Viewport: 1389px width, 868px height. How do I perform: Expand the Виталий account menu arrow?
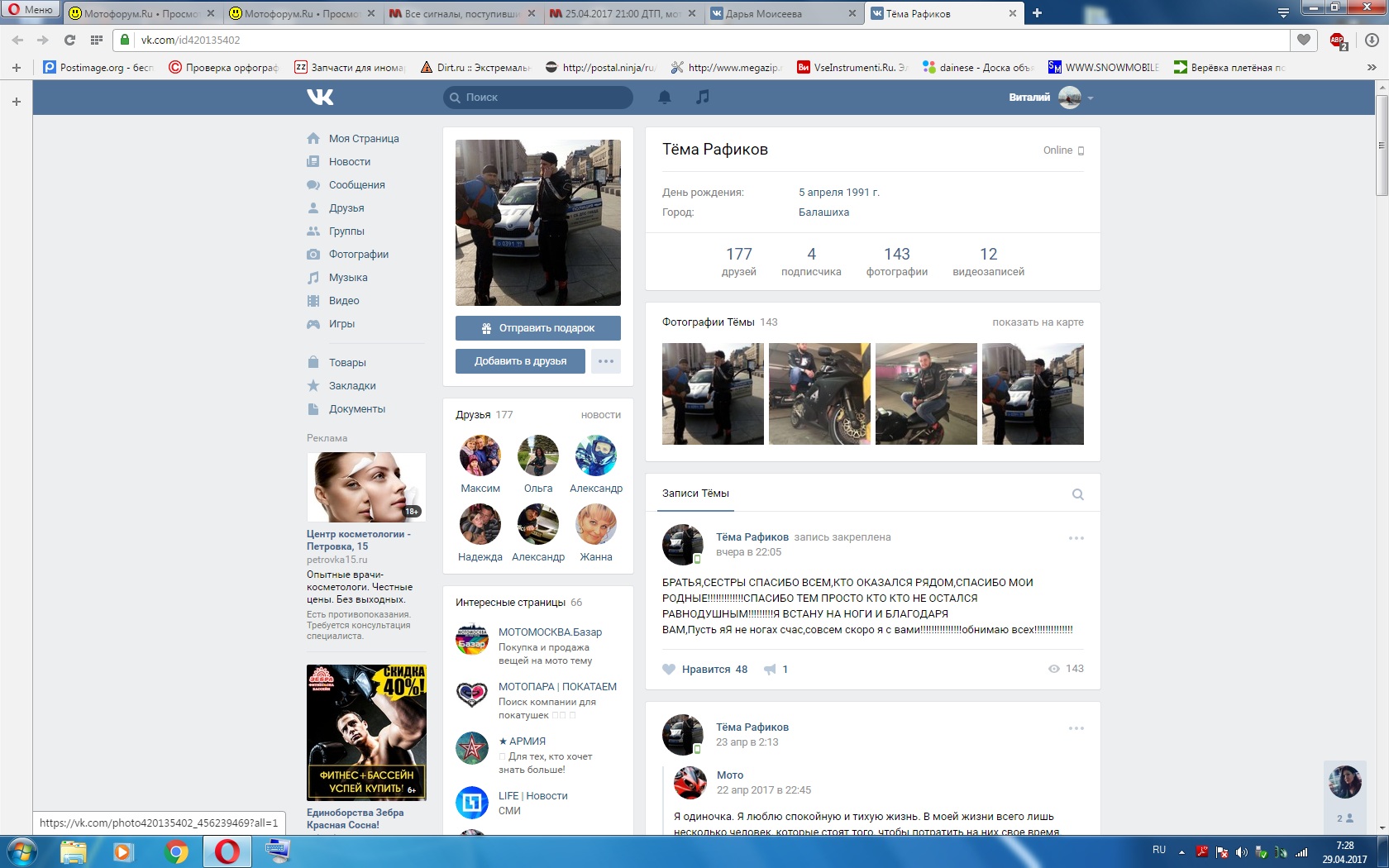point(1091,98)
